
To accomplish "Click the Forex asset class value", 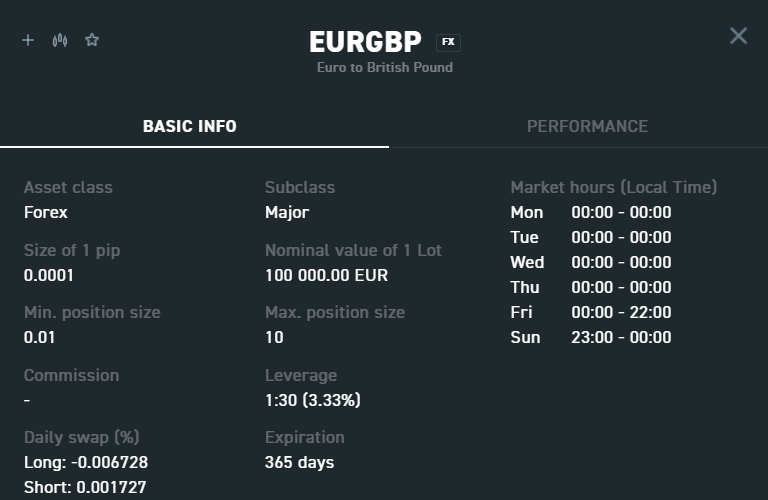I will pyautogui.click(x=46, y=212).
